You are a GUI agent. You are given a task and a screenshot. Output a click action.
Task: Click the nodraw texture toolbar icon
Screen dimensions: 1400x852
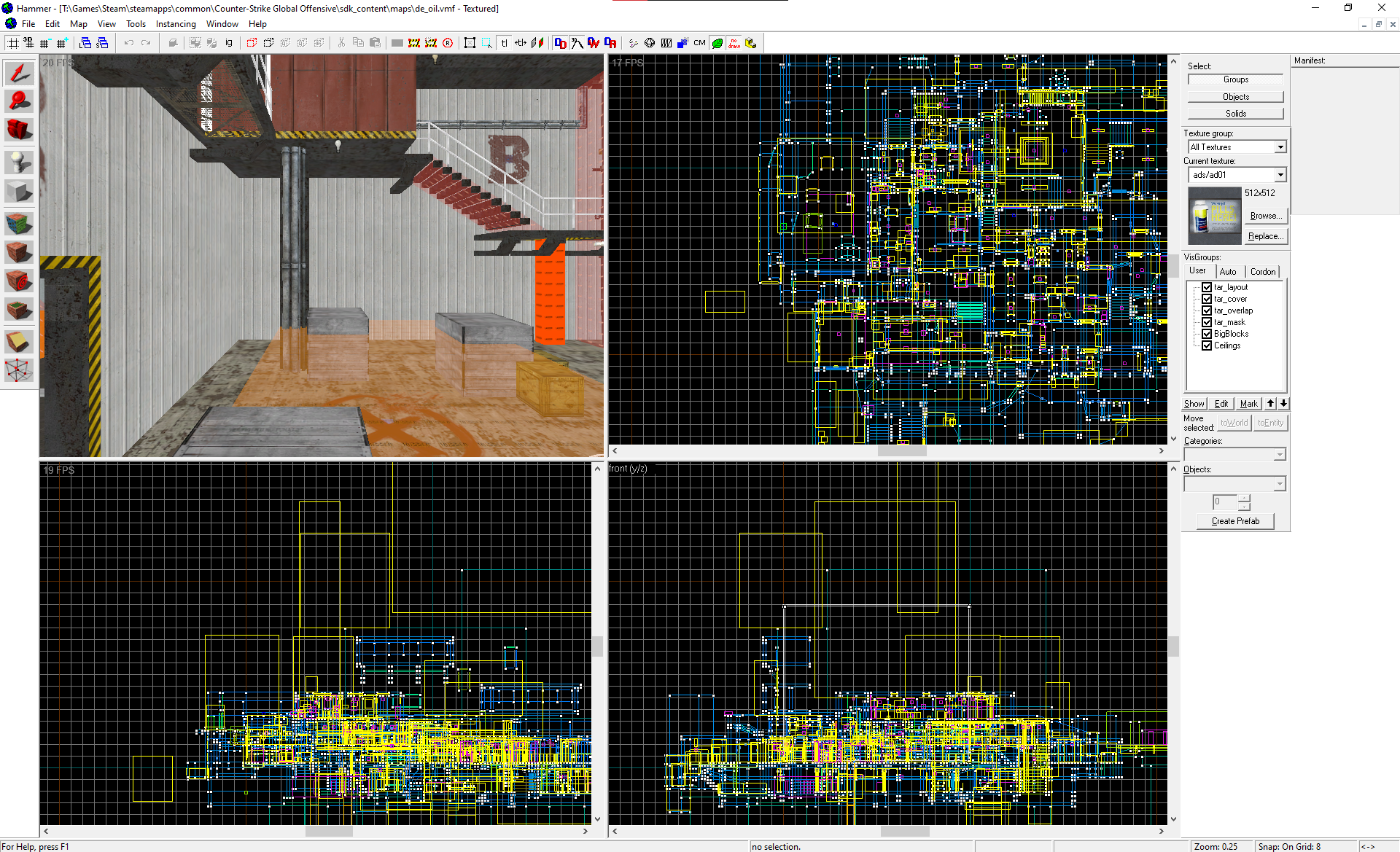point(734,43)
